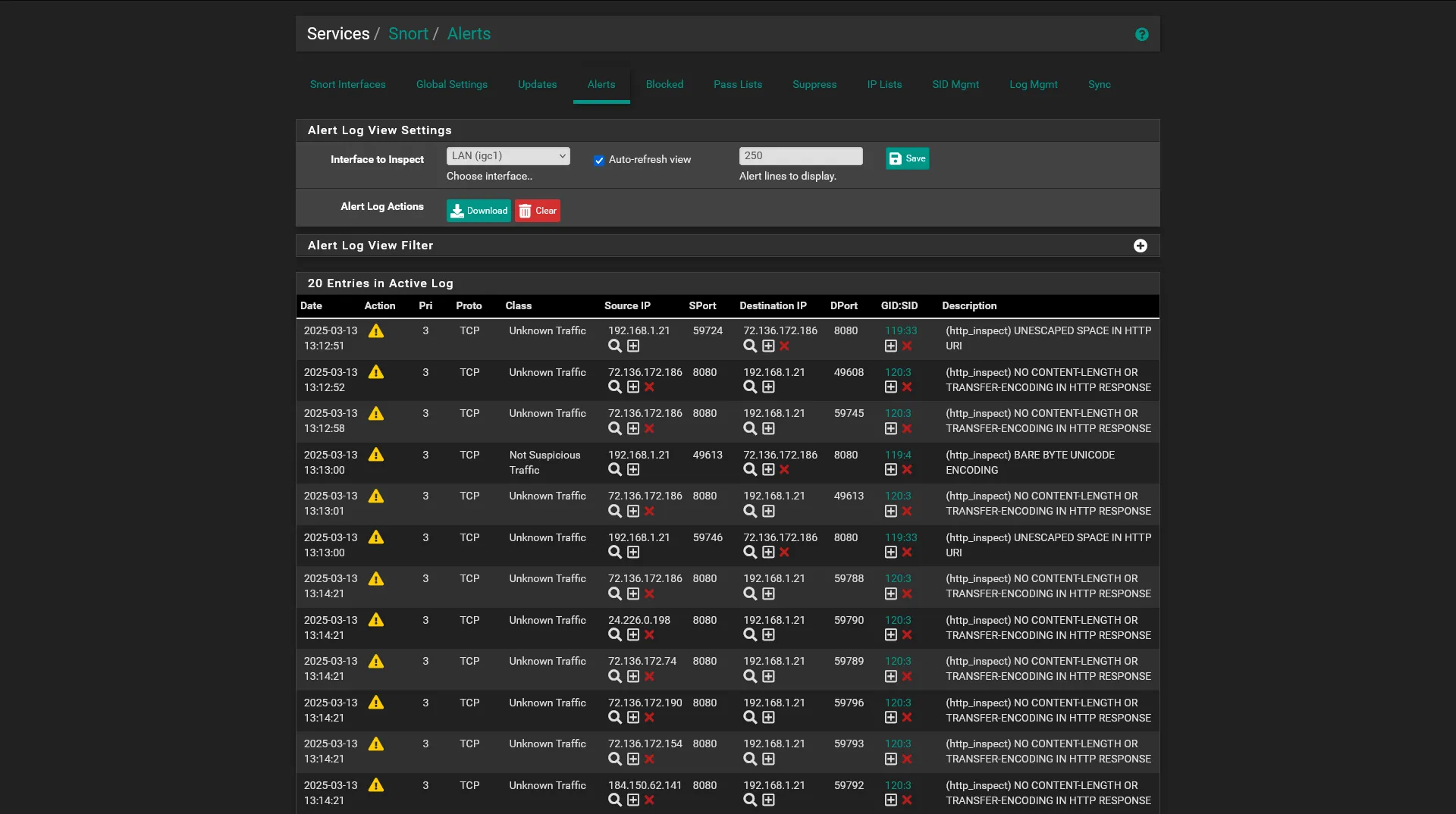1456x814 pixels.
Task: Remove blocked source IP in 13:12:52 row
Action: [649, 387]
